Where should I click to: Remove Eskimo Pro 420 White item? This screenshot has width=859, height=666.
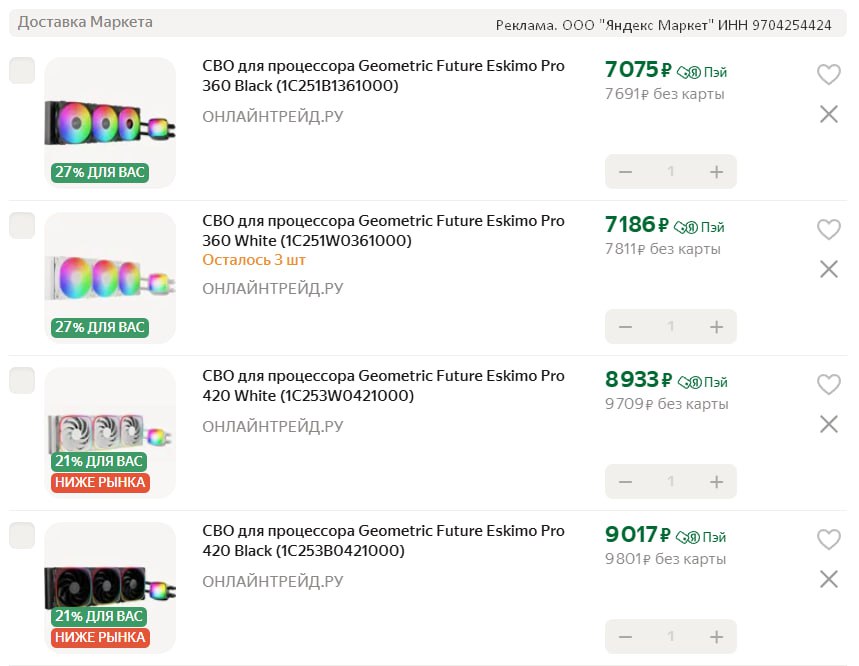pos(828,424)
